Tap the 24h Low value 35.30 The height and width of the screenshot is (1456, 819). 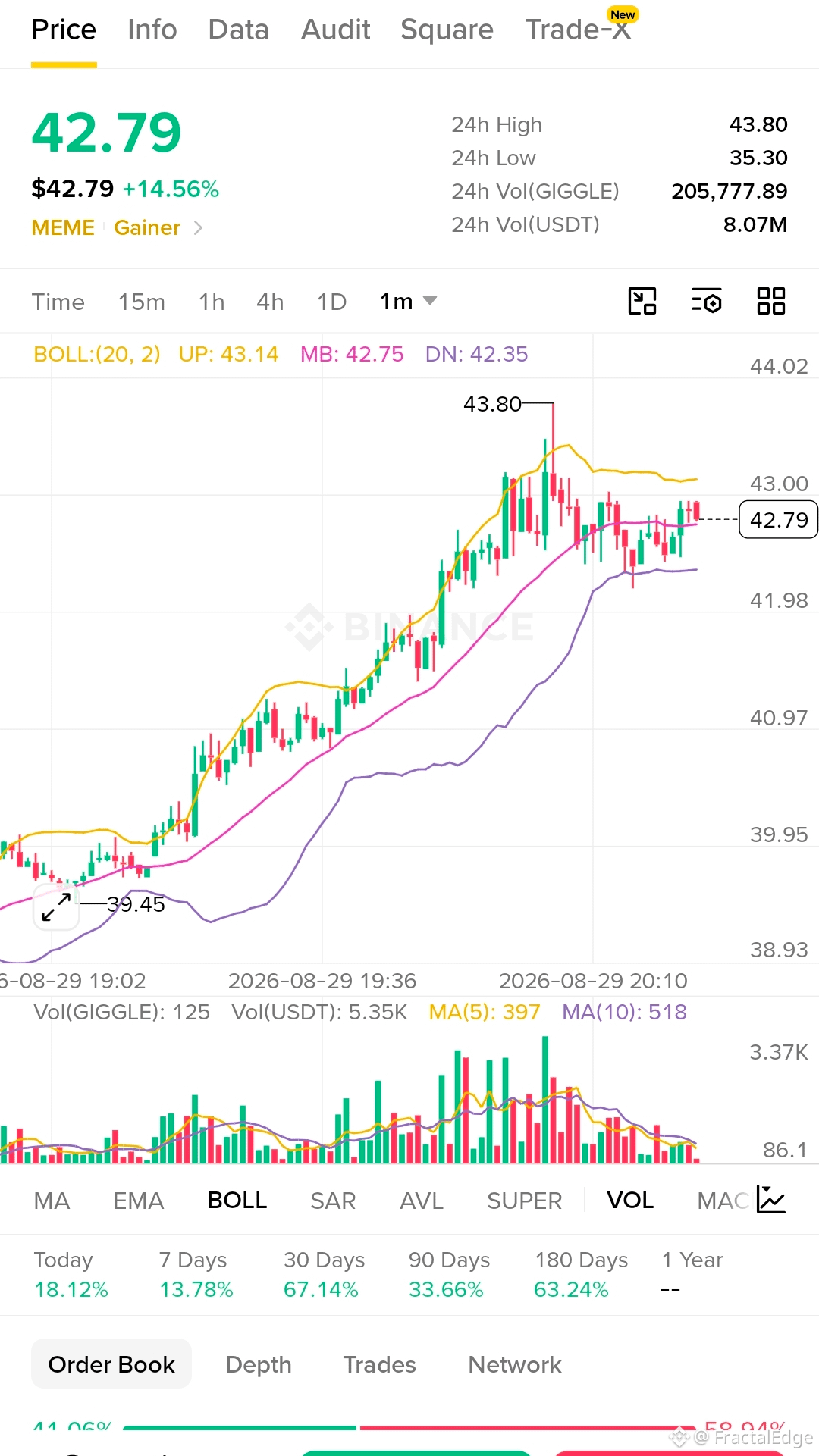758,158
